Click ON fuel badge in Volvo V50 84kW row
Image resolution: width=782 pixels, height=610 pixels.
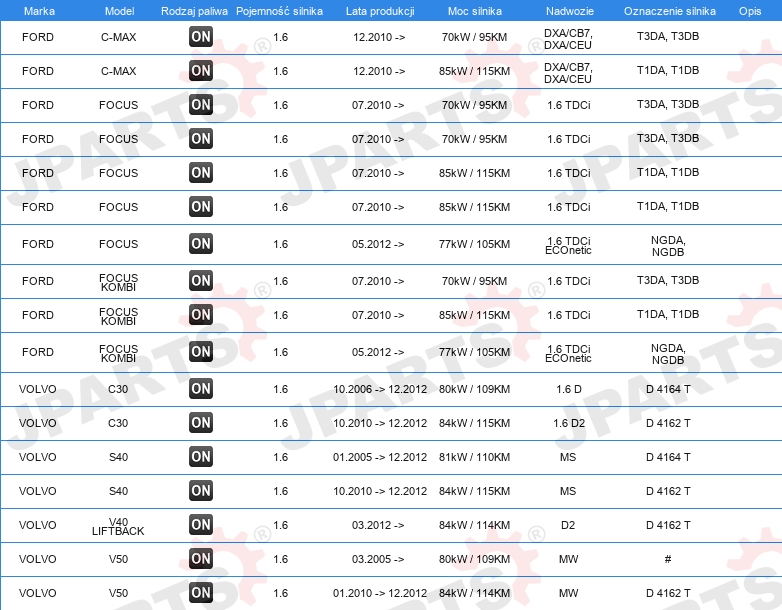200,592
